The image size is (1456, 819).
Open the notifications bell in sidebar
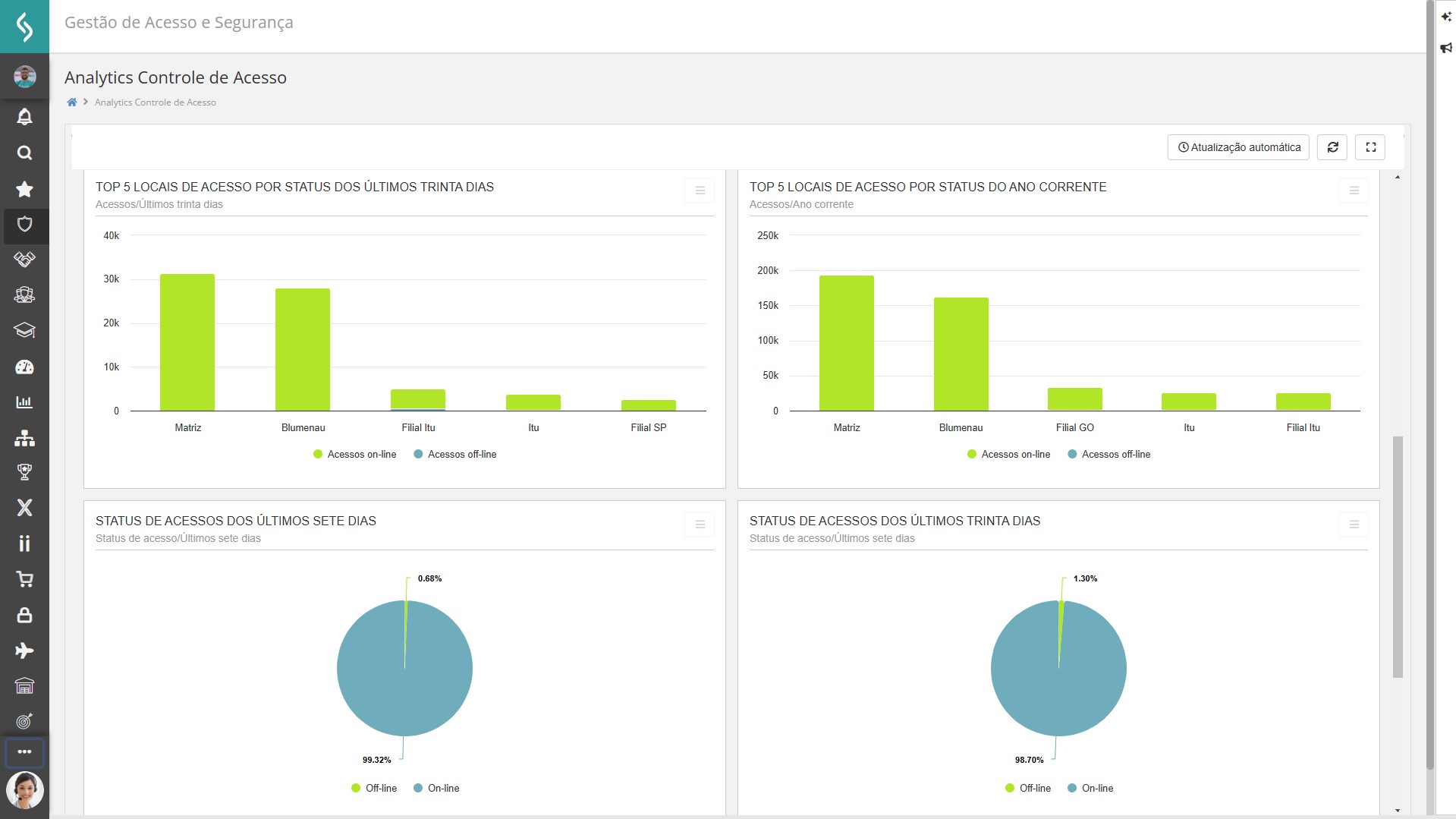tap(24, 117)
